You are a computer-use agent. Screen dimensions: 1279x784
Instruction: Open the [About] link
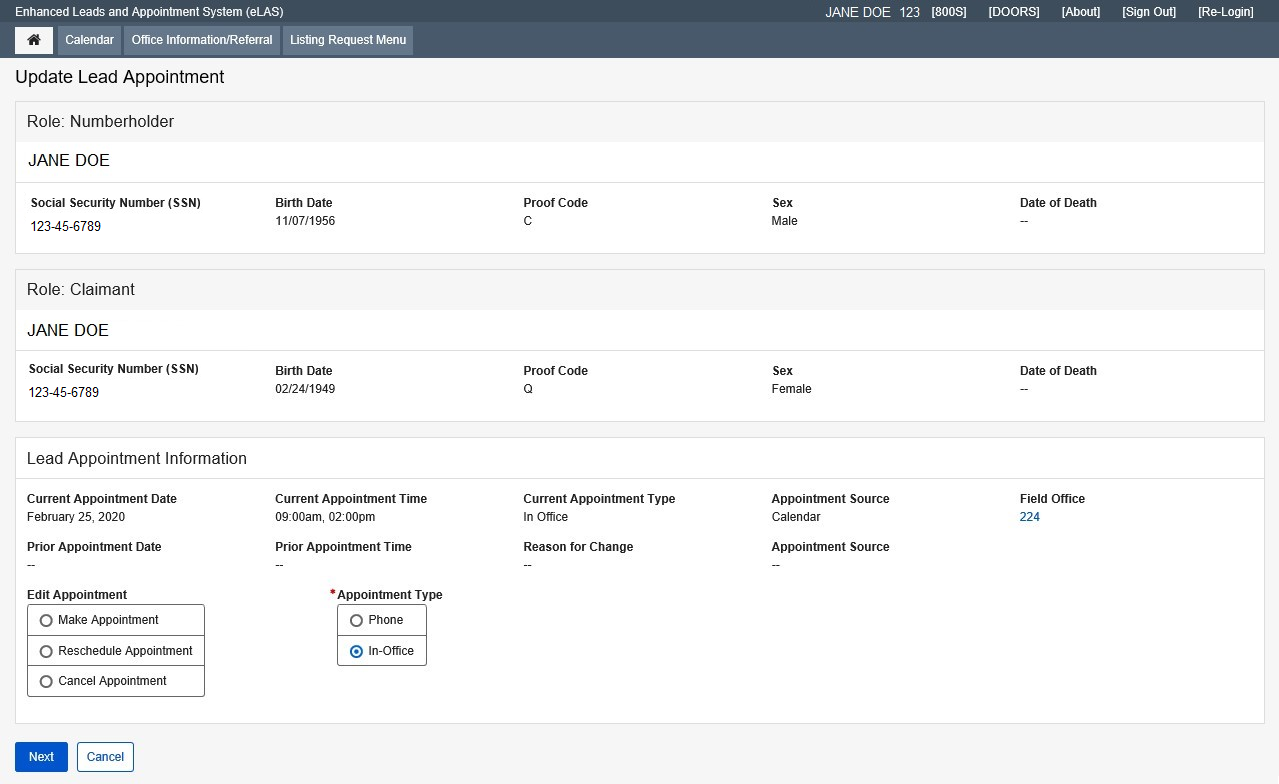[x=1081, y=12]
